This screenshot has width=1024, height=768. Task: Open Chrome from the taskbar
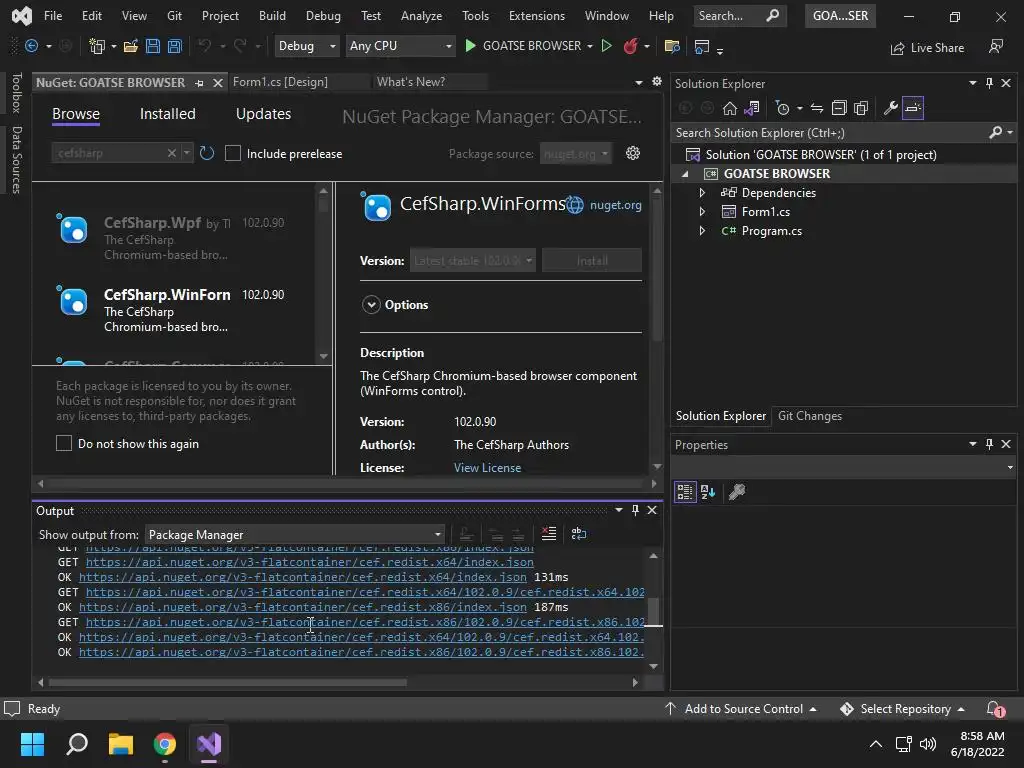(x=165, y=744)
